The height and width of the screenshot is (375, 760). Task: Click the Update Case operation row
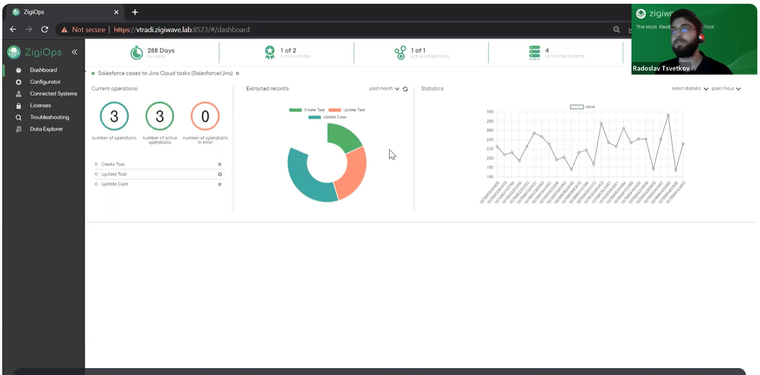click(x=159, y=184)
